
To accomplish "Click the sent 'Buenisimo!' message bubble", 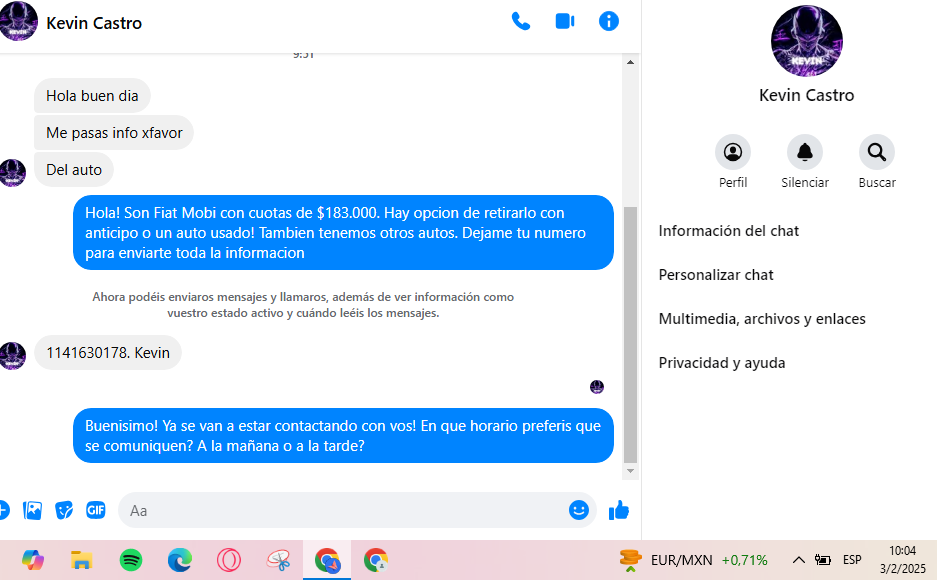I will 343,435.
